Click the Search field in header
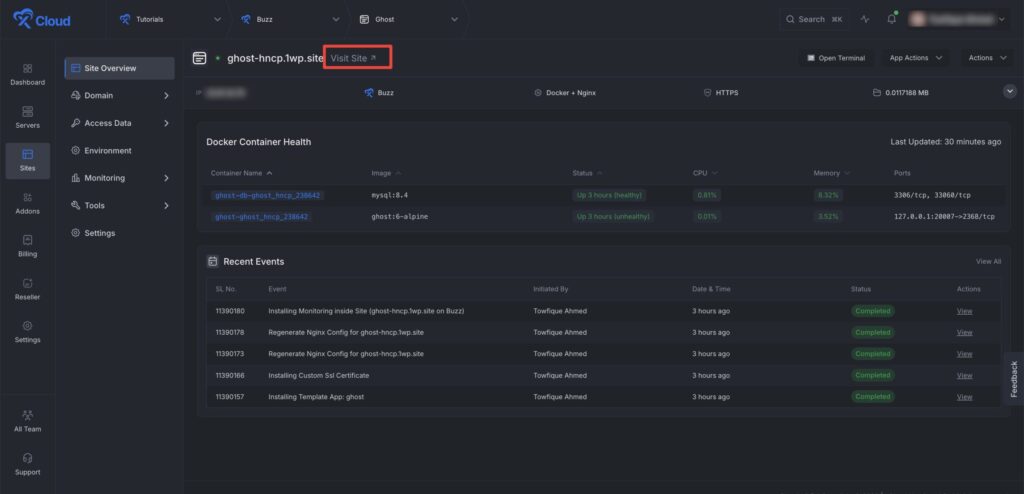Viewport: 1024px width, 494px height. pyautogui.click(x=814, y=20)
